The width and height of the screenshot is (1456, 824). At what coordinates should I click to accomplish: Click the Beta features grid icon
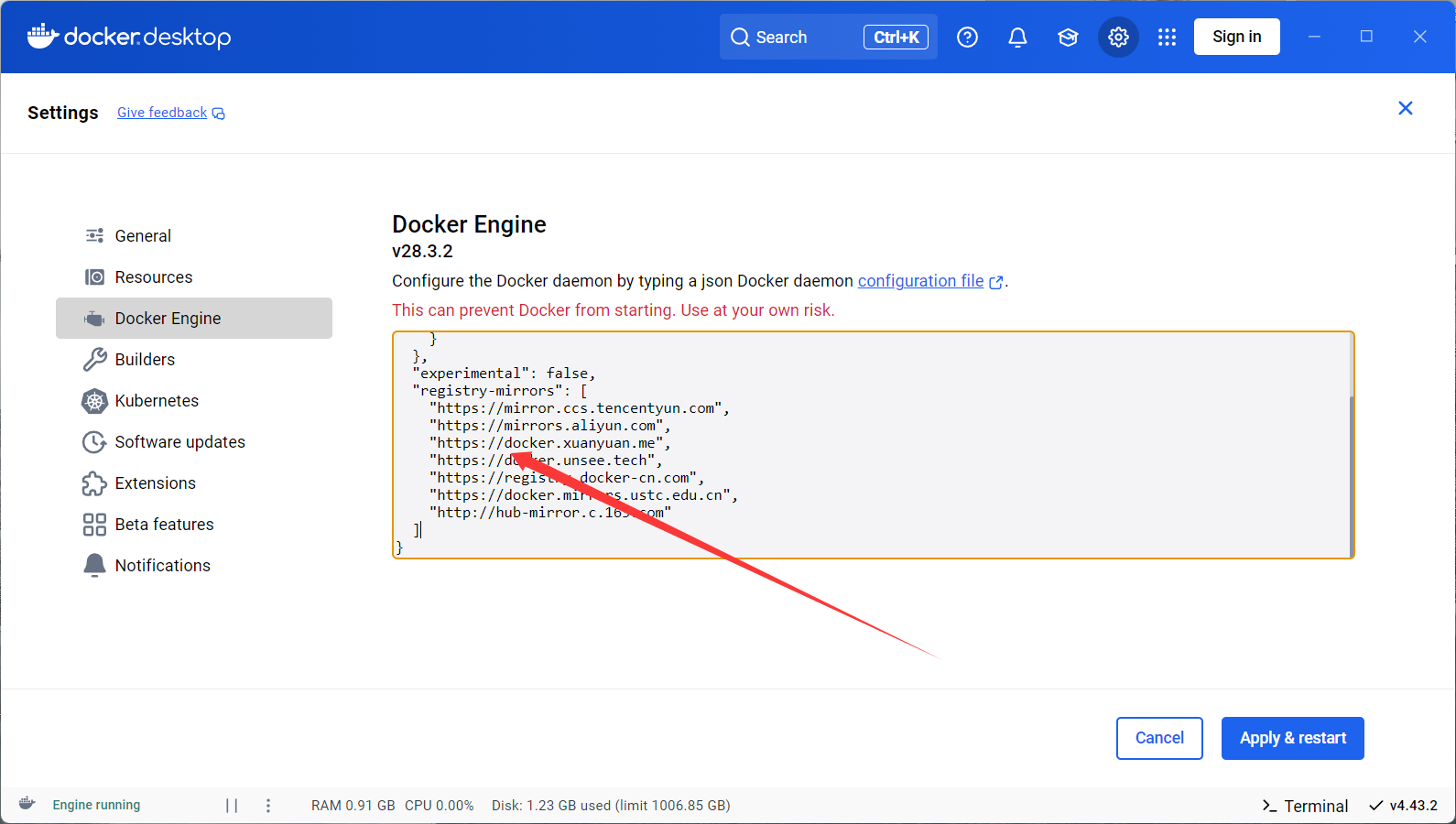94,525
